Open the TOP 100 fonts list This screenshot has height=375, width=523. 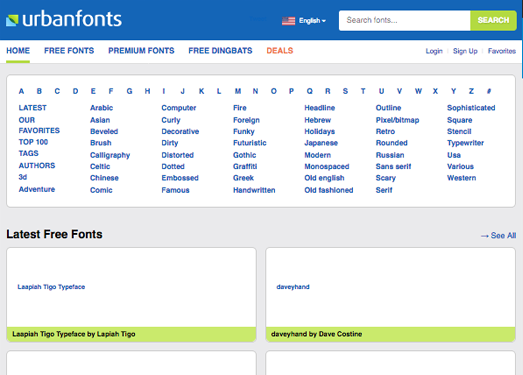tap(33, 142)
